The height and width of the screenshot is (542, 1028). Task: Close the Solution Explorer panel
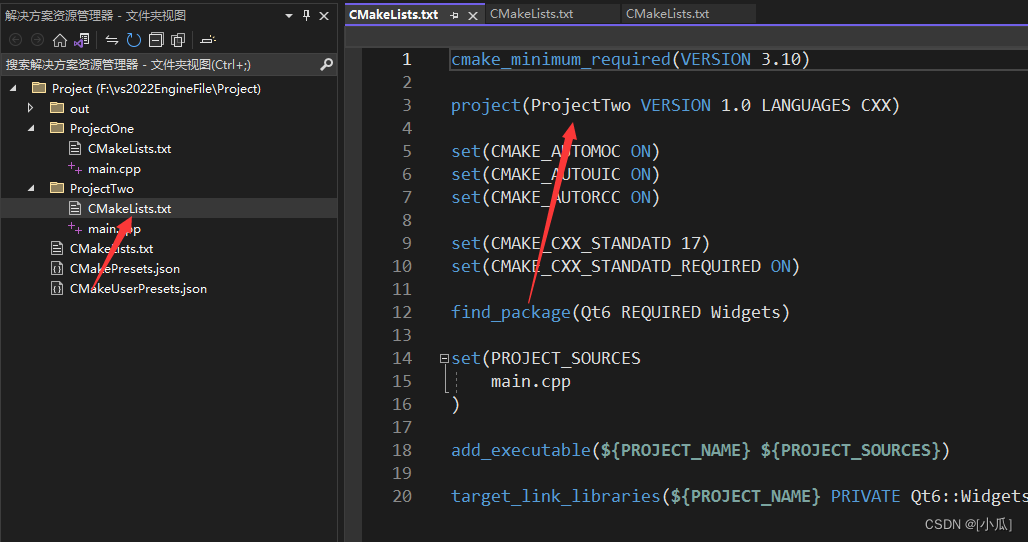point(324,16)
